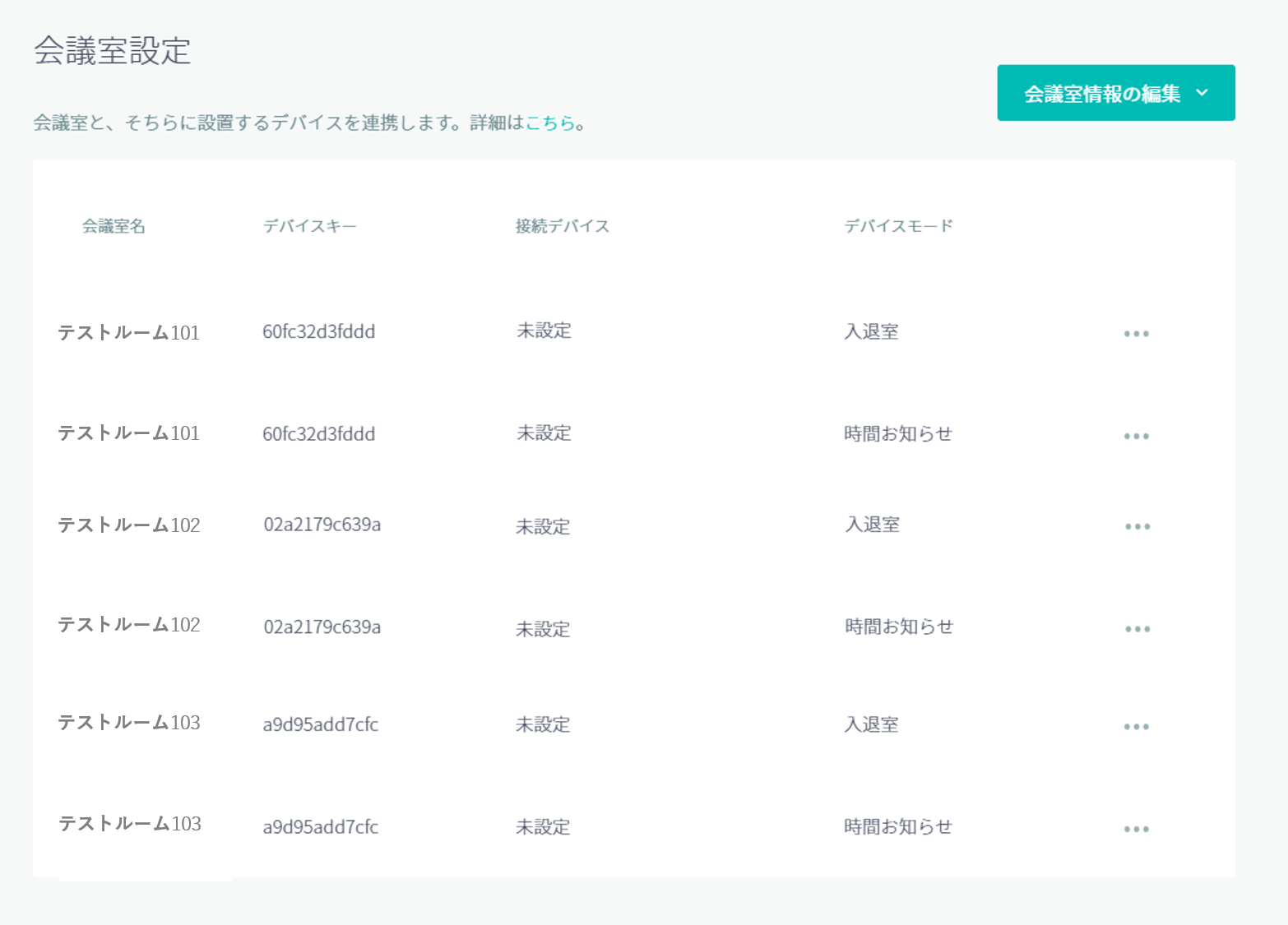The height and width of the screenshot is (925, 1288).
Task: Click the デバイスモード column header
Action: tap(898, 226)
